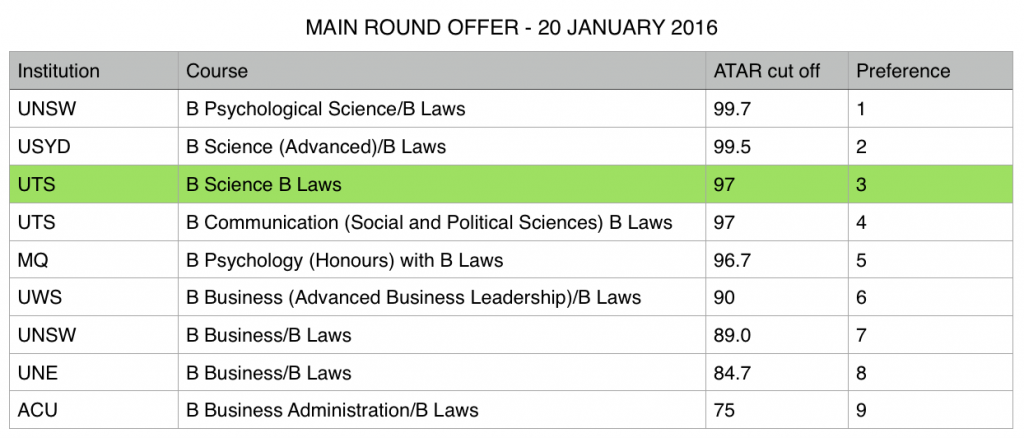Click the Main Round Offer title text
This screenshot has height=438, width=1024.
(x=511, y=27)
